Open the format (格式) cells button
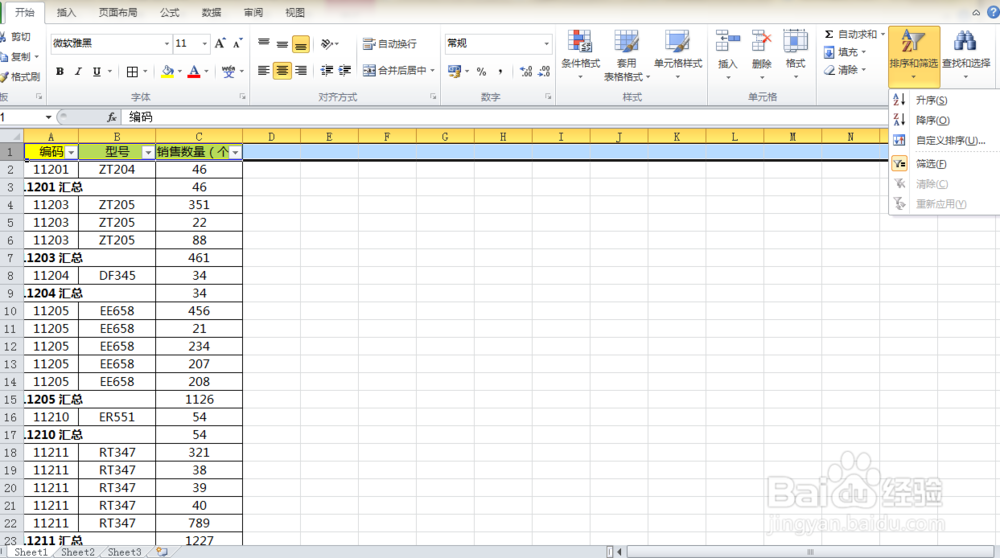The image size is (1000, 558). 795,55
